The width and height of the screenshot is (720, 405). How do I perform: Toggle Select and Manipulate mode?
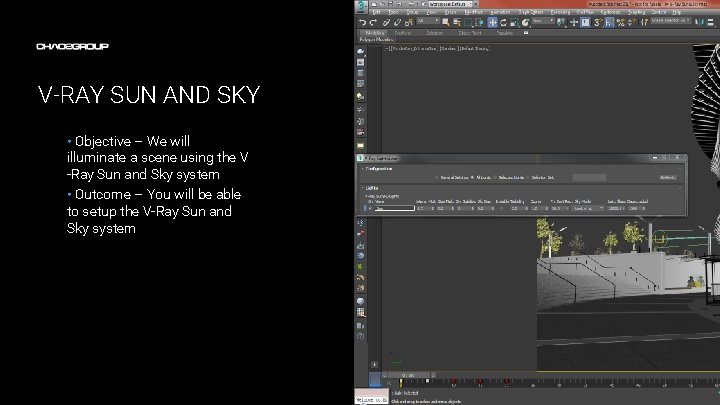pos(574,22)
